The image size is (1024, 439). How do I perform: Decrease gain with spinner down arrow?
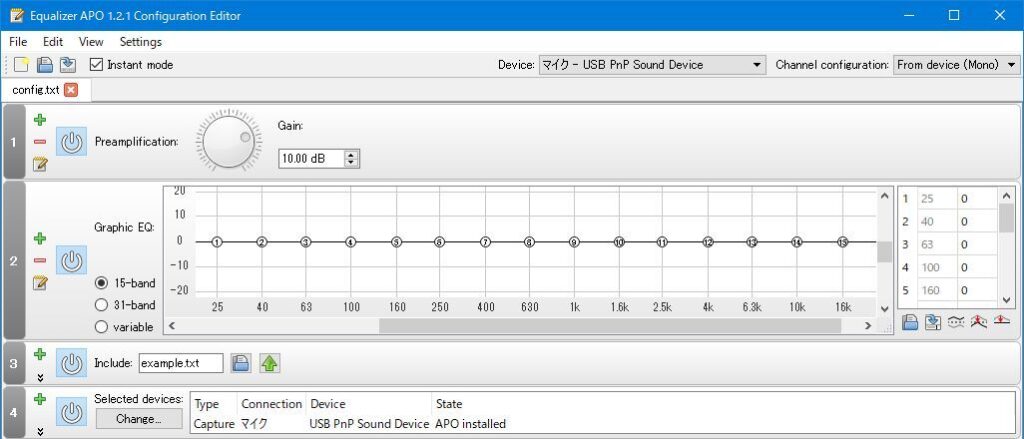pyautogui.click(x=351, y=163)
